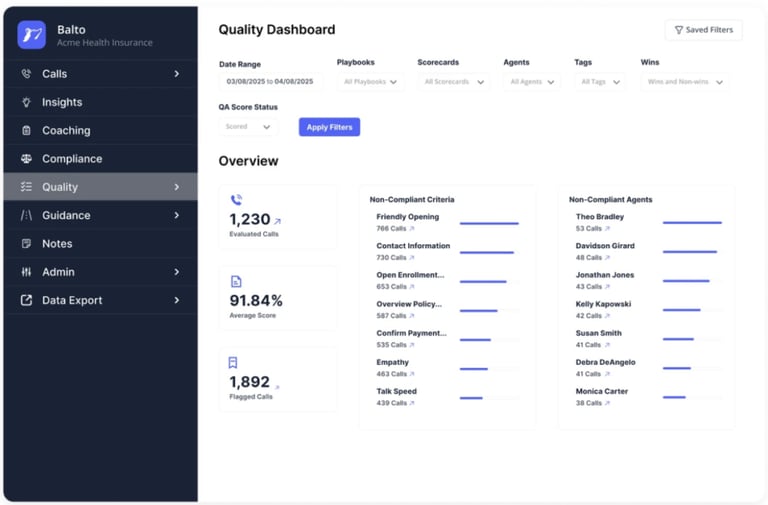Click the Balto logo icon

click(32, 35)
